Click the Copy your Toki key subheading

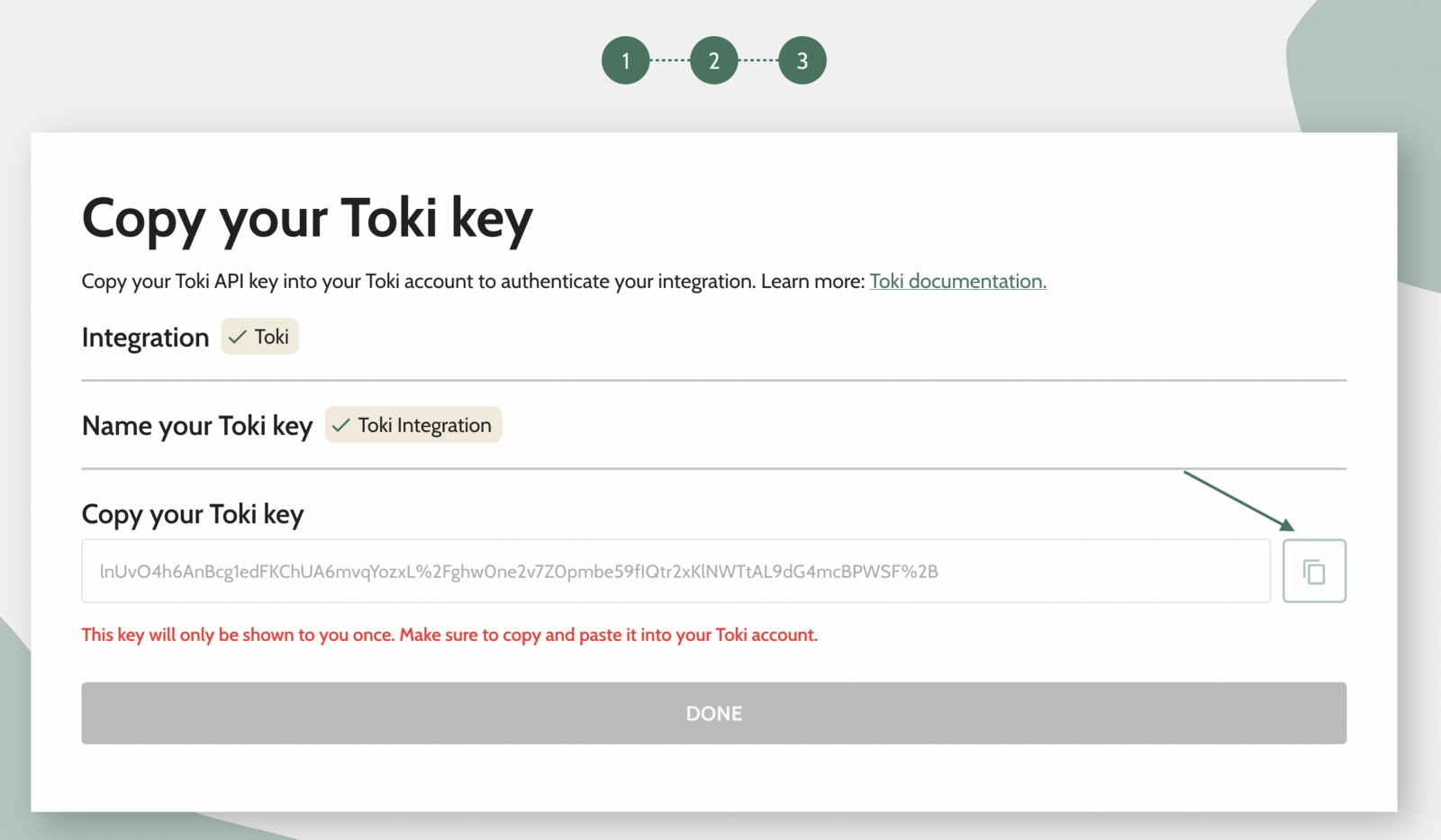click(193, 514)
